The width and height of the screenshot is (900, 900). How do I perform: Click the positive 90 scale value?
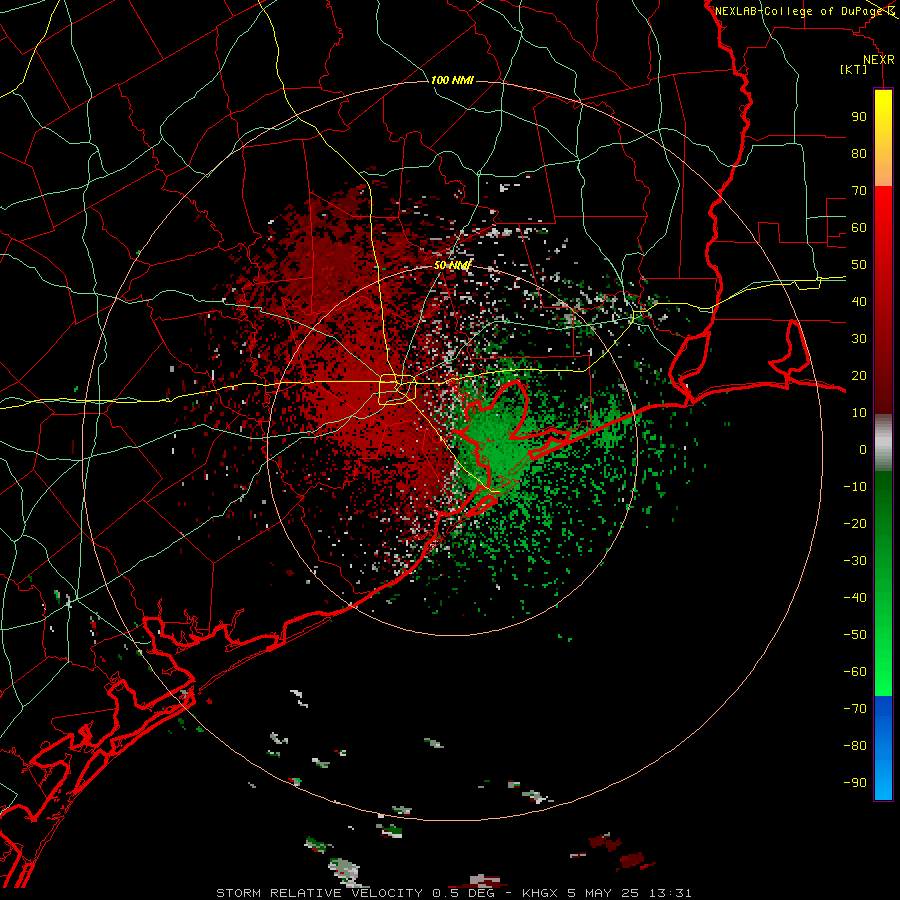click(x=859, y=117)
